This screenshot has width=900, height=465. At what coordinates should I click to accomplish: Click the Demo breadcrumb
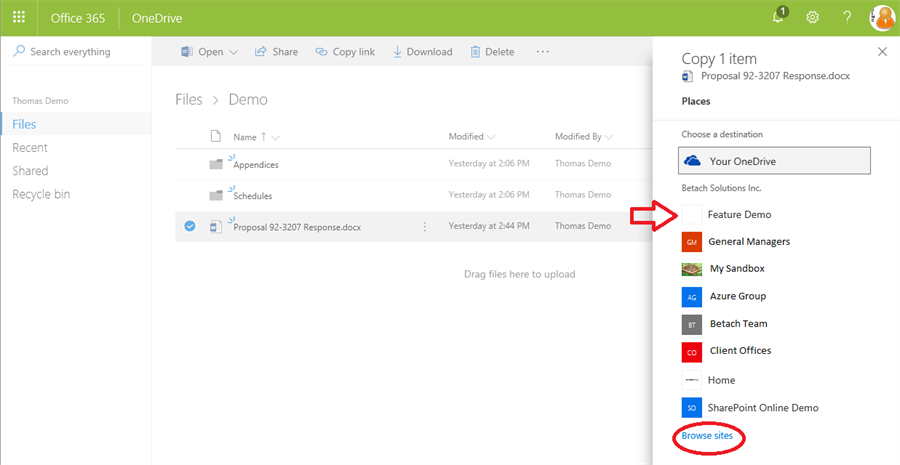pos(248,100)
